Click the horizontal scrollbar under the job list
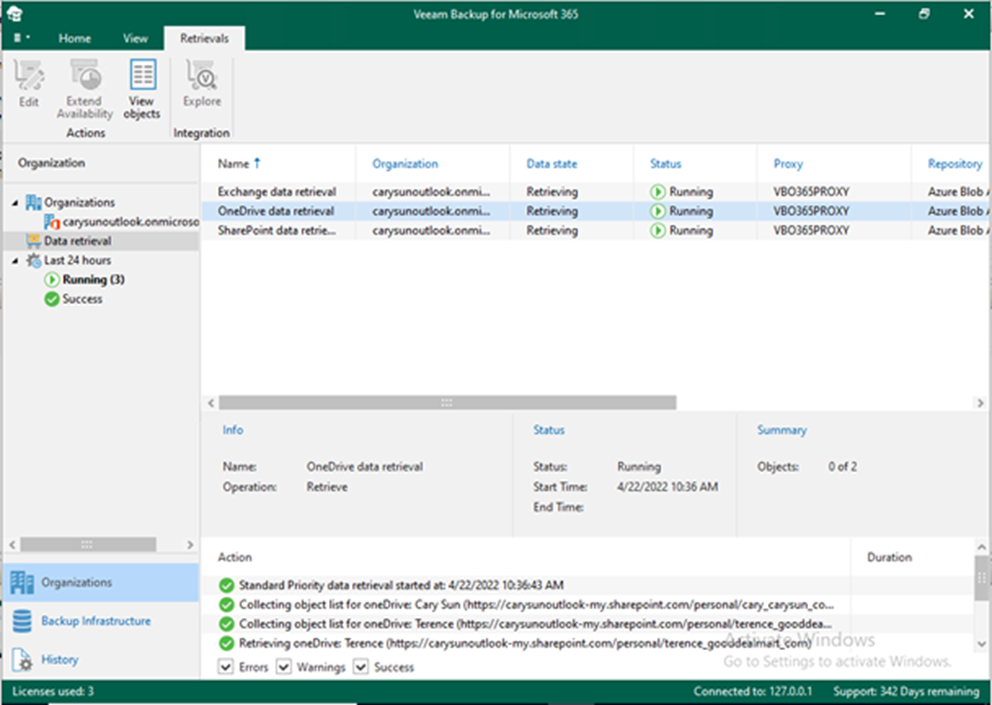Screen dimensions: 992x705 point(446,402)
